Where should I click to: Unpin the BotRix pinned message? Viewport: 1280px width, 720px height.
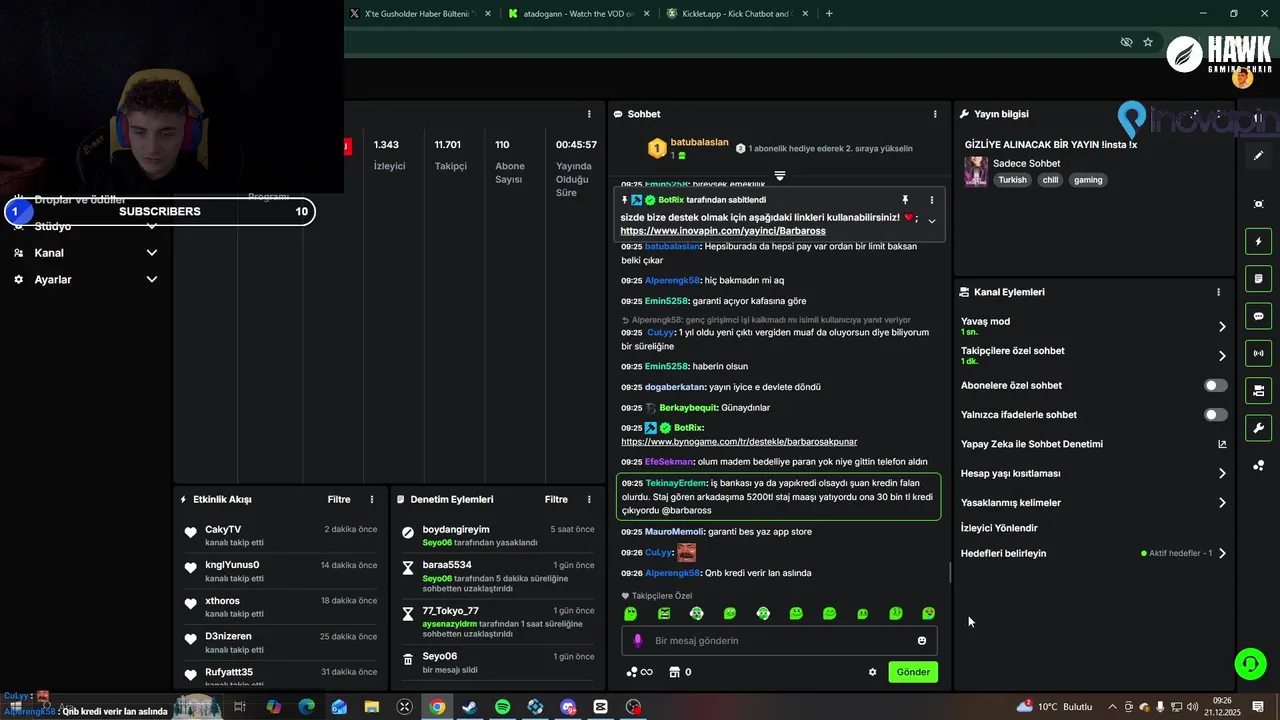905,200
